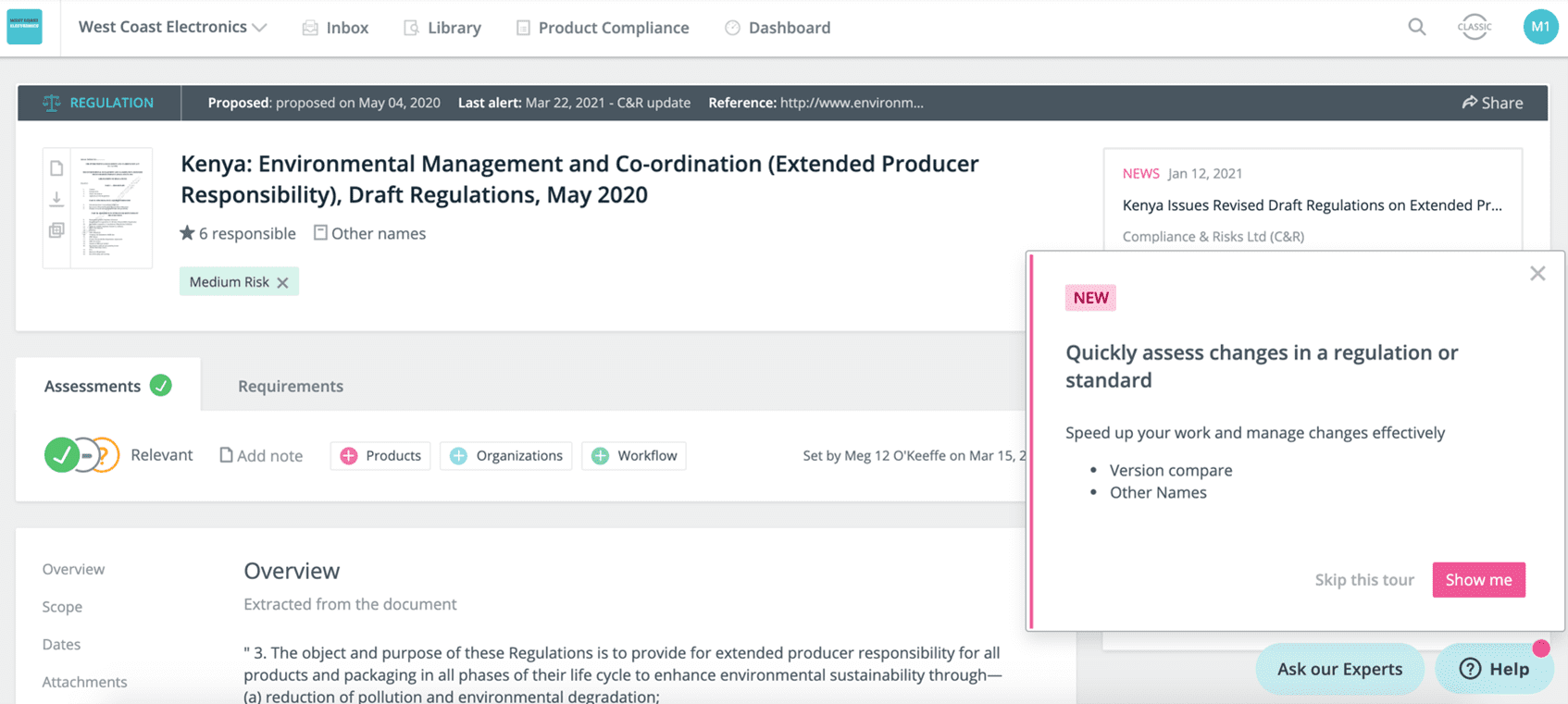Click the document page icon beside thumbnail
The width and height of the screenshot is (1568, 704).
coord(56,168)
